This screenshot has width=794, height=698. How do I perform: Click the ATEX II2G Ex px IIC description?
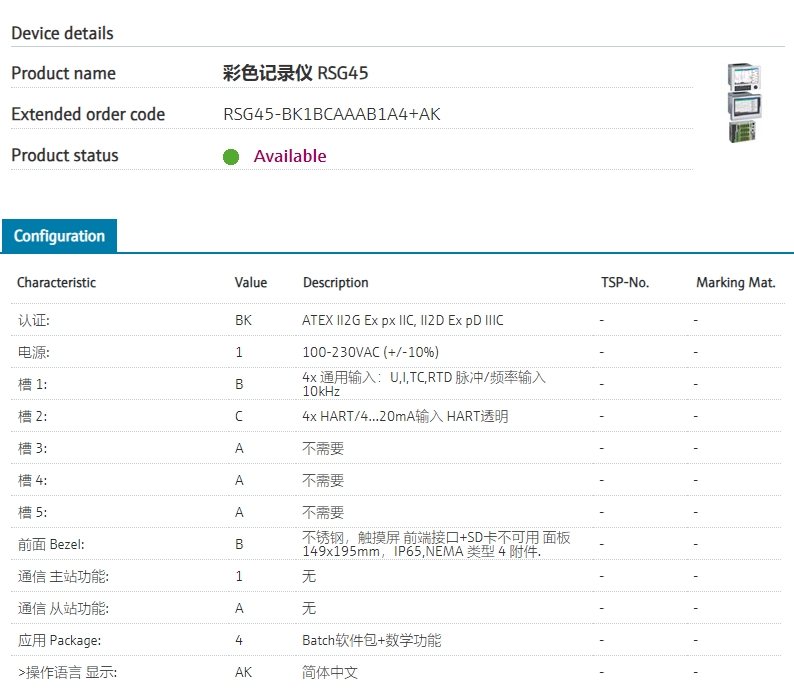402,320
